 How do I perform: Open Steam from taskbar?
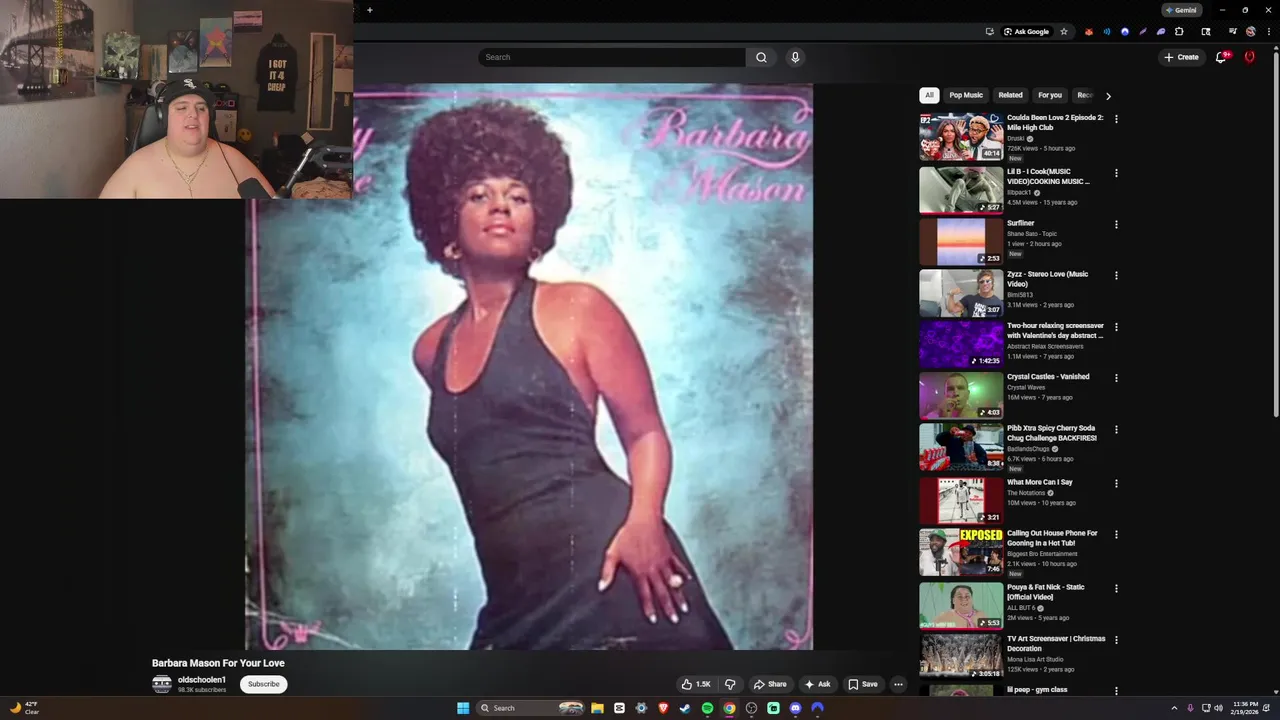pyautogui.click(x=685, y=708)
